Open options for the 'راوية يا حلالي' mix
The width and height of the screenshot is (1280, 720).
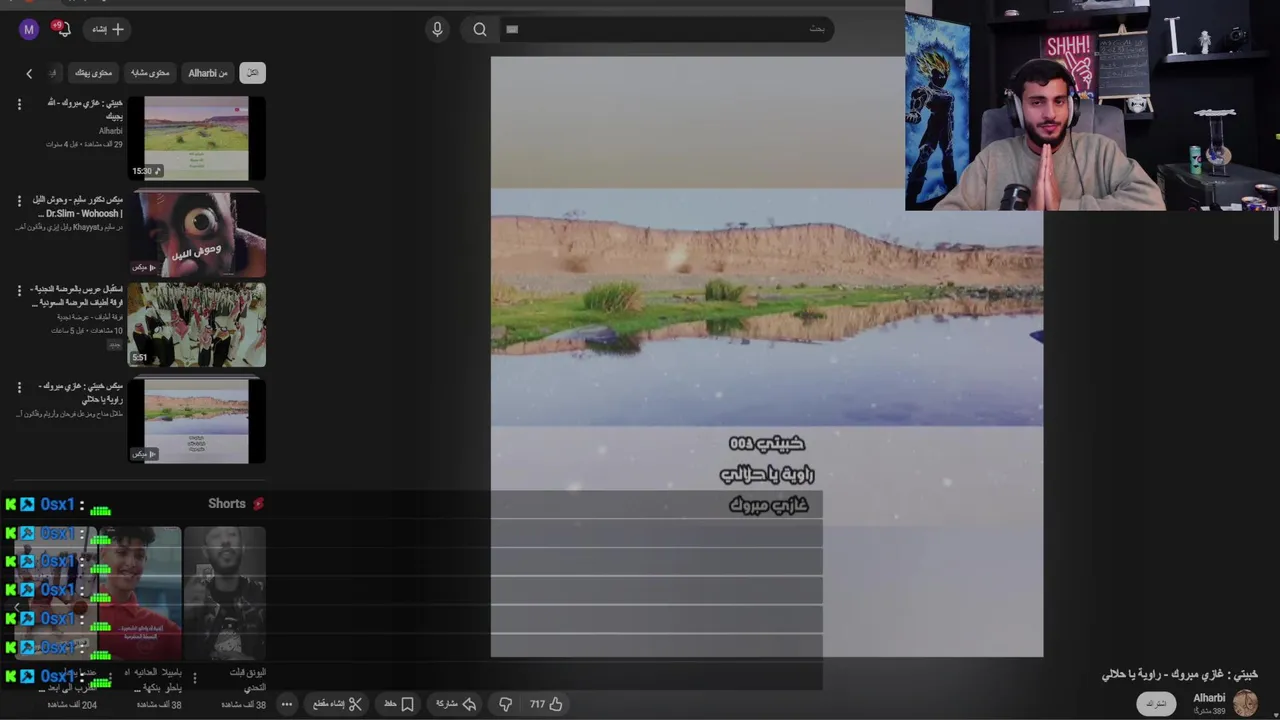pyautogui.click(x=18, y=386)
